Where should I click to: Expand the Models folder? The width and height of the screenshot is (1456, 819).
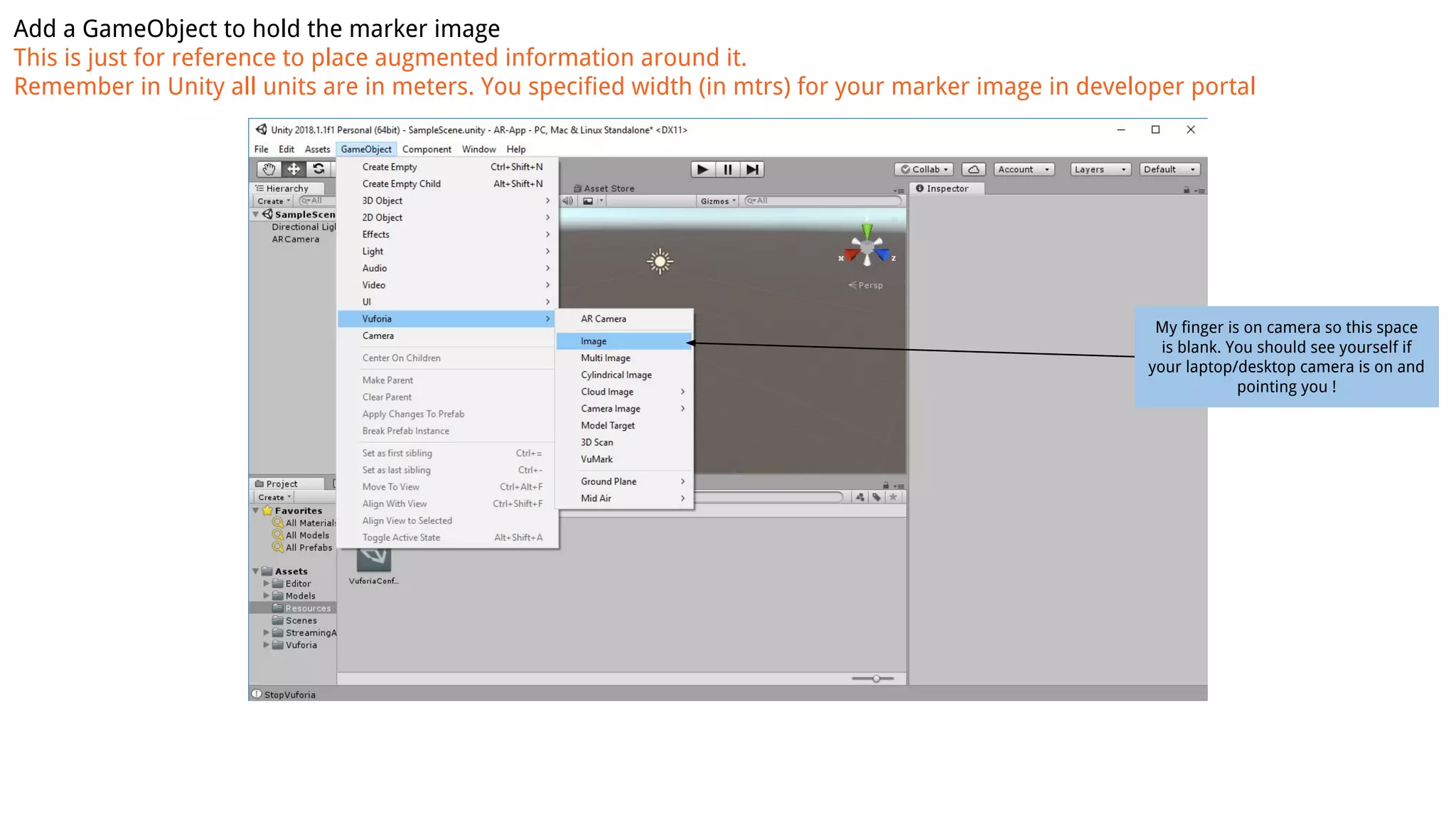[267, 596]
